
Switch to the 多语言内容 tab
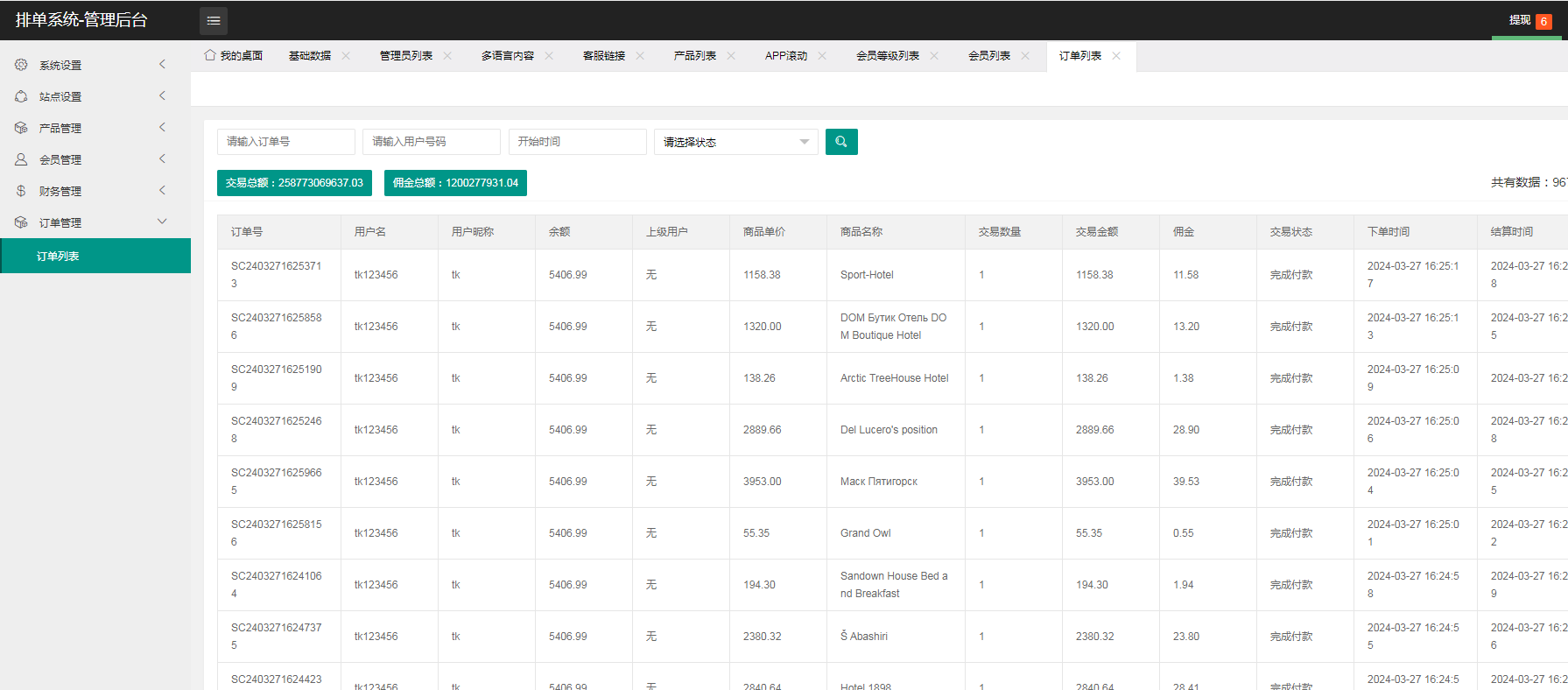(508, 56)
